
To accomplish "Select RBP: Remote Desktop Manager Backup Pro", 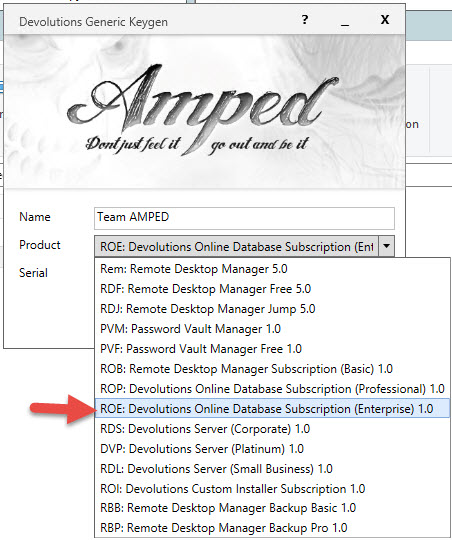I will tap(272, 528).
